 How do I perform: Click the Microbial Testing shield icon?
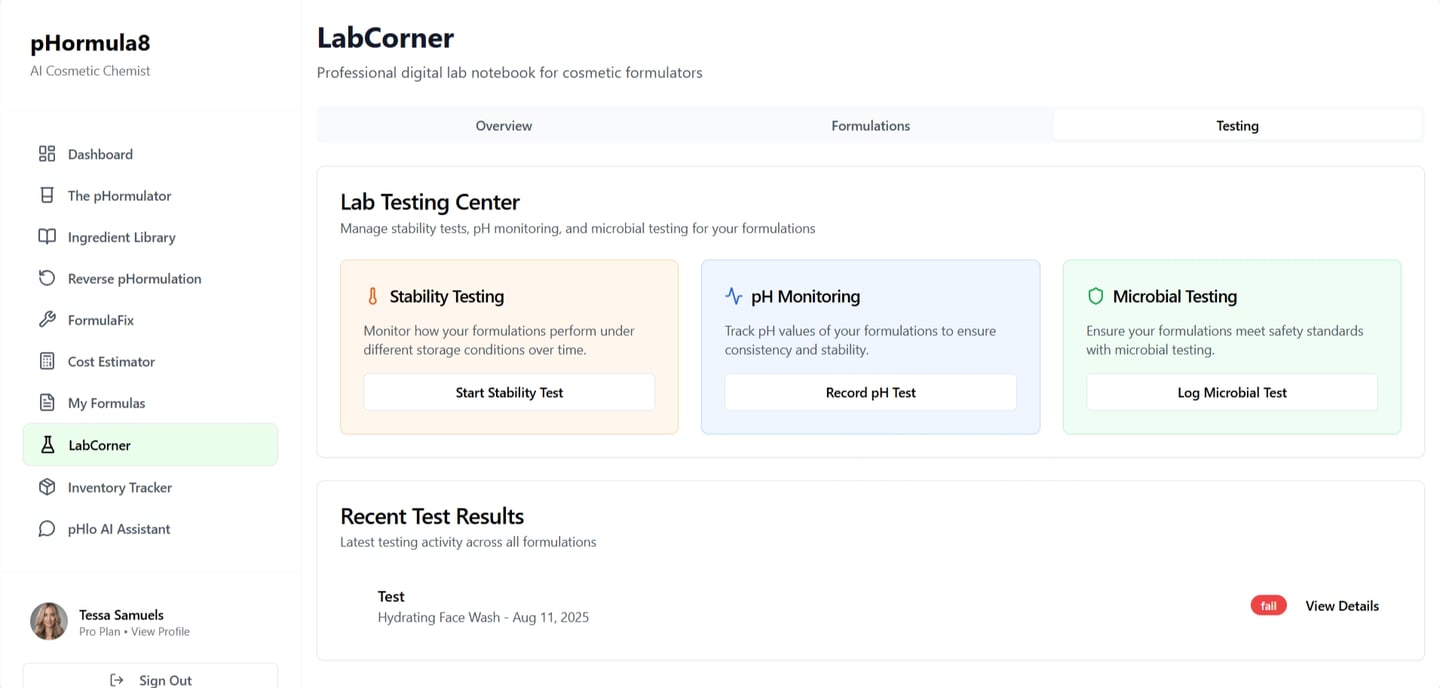[x=1095, y=296]
